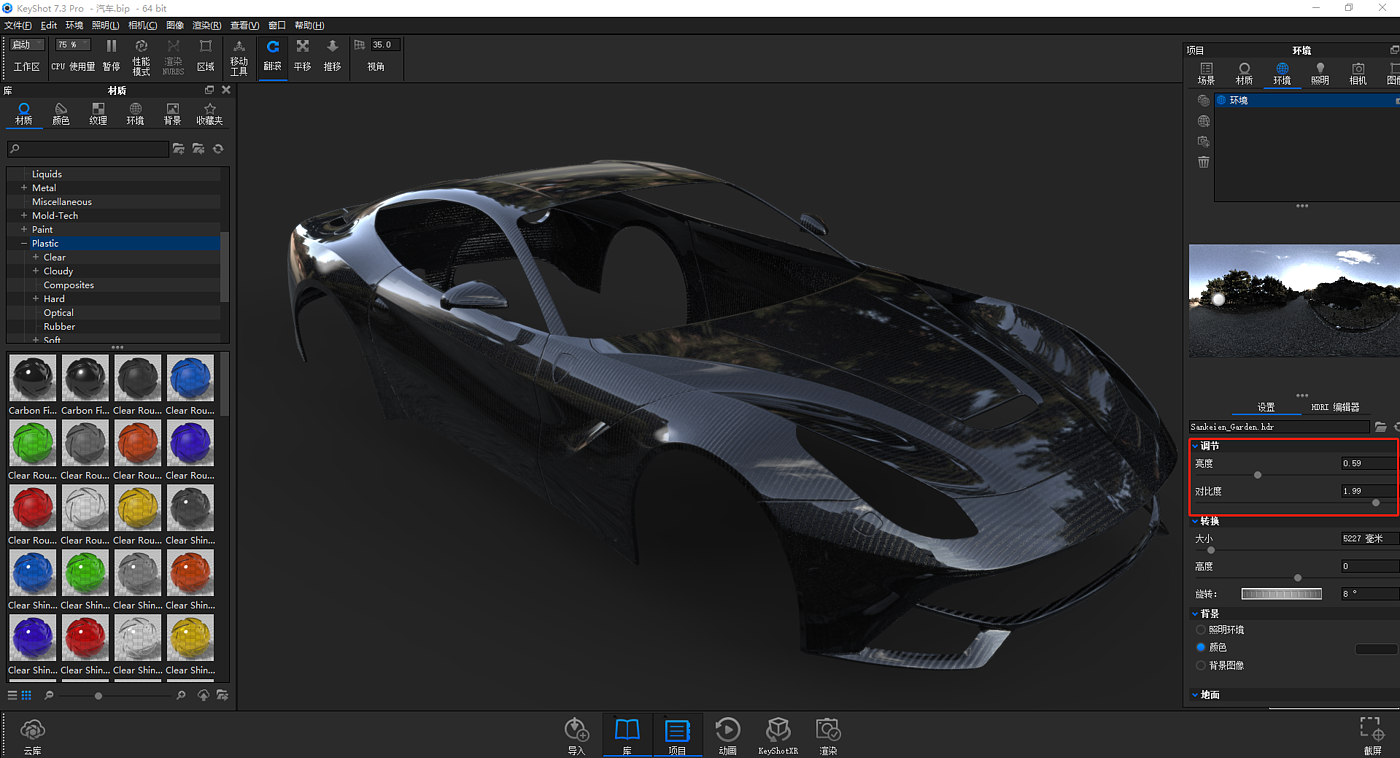The height and width of the screenshot is (758, 1400).
Task: Open the Animation timeline icon
Action: 727,730
